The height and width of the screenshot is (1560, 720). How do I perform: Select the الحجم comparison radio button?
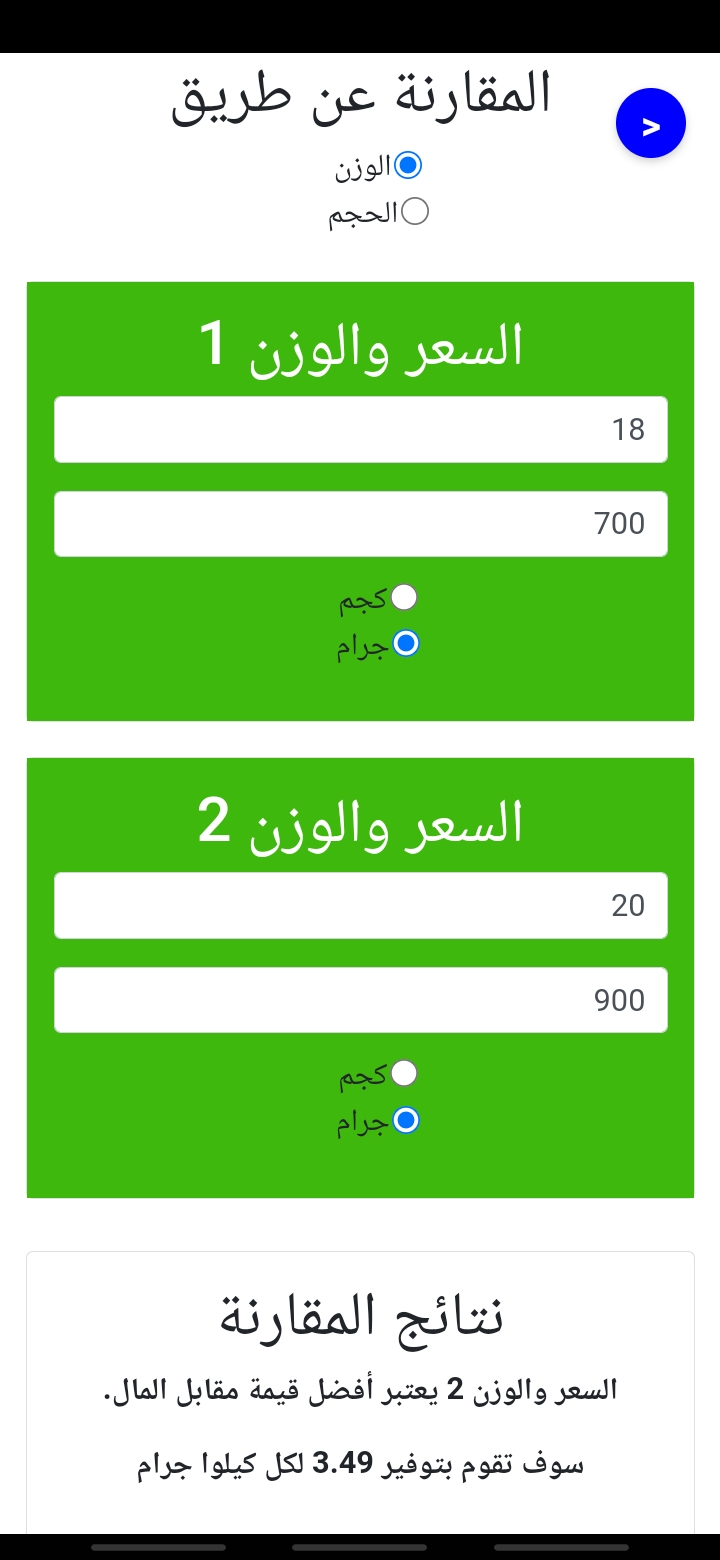click(414, 212)
